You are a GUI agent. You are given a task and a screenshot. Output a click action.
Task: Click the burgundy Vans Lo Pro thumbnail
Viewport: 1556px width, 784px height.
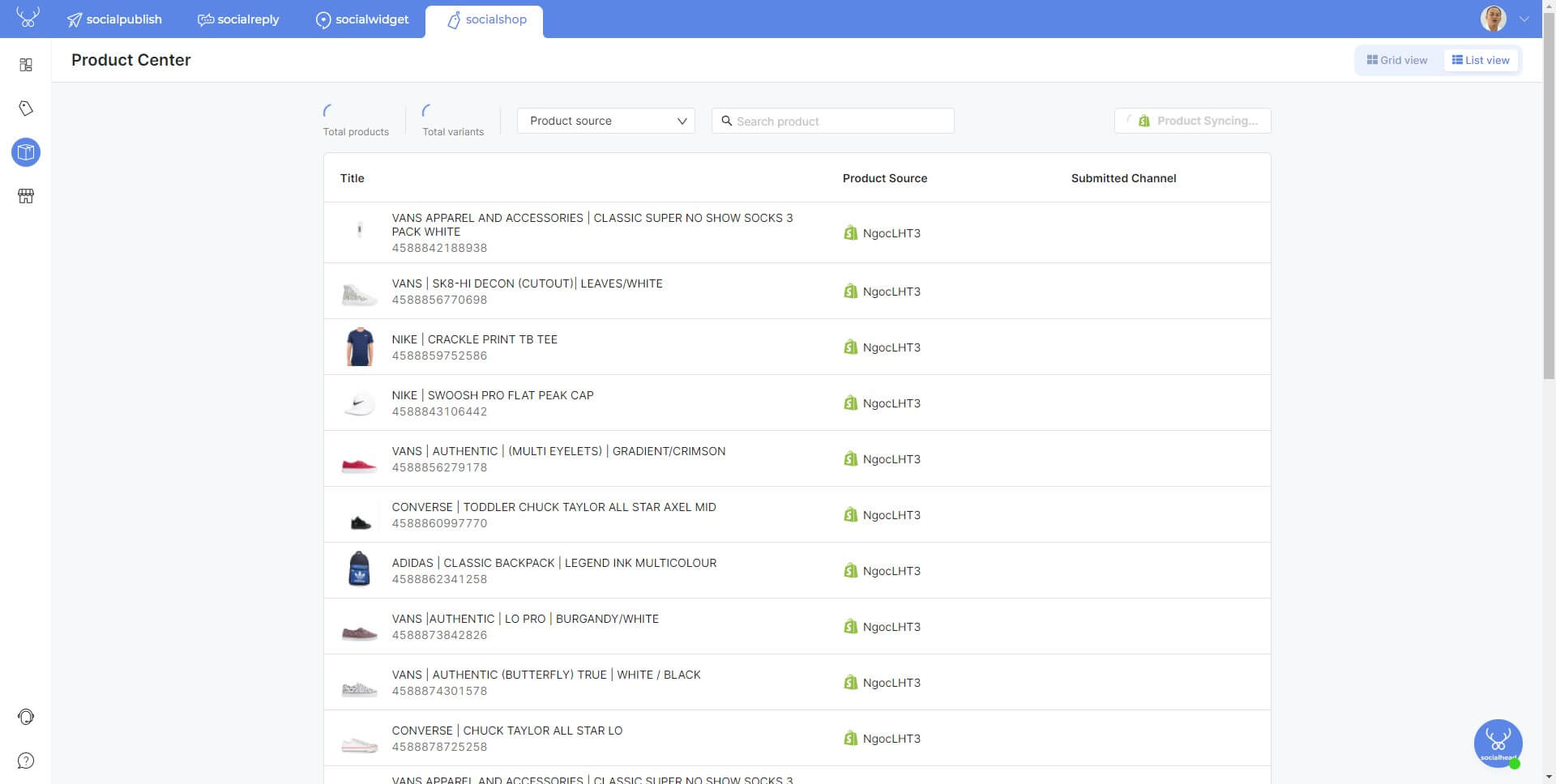[359, 632]
